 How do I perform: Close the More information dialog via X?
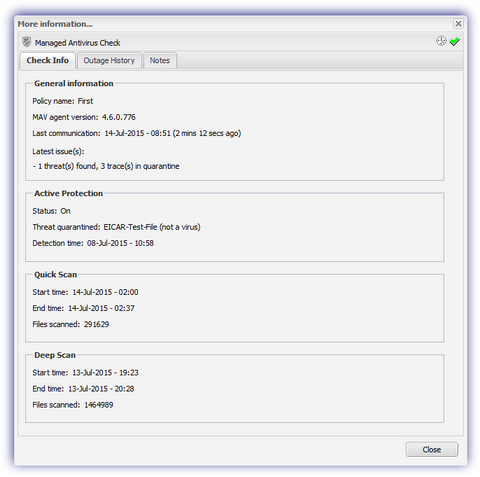tap(458, 24)
